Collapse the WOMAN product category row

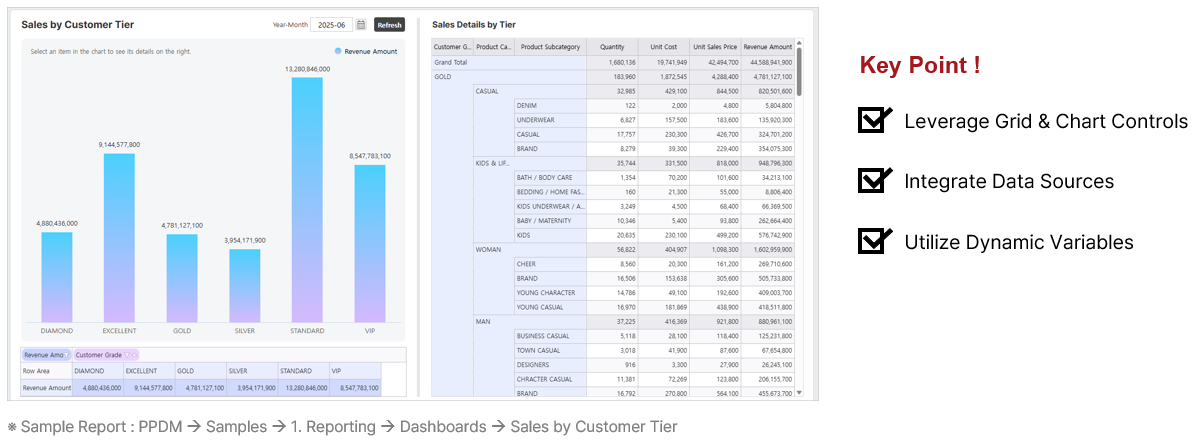point(488,249)
